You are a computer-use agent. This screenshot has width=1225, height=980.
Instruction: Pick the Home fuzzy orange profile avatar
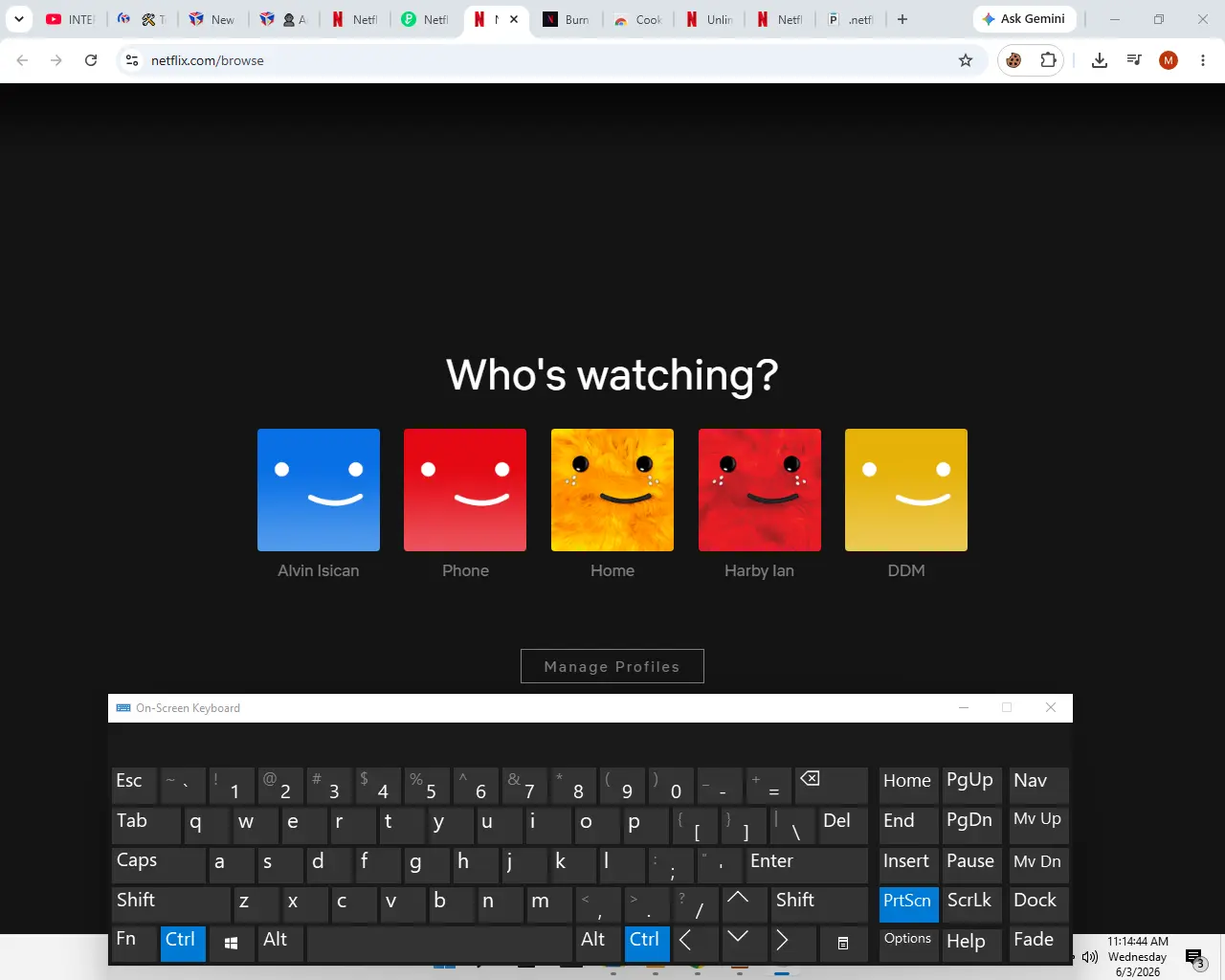(612, 490)
